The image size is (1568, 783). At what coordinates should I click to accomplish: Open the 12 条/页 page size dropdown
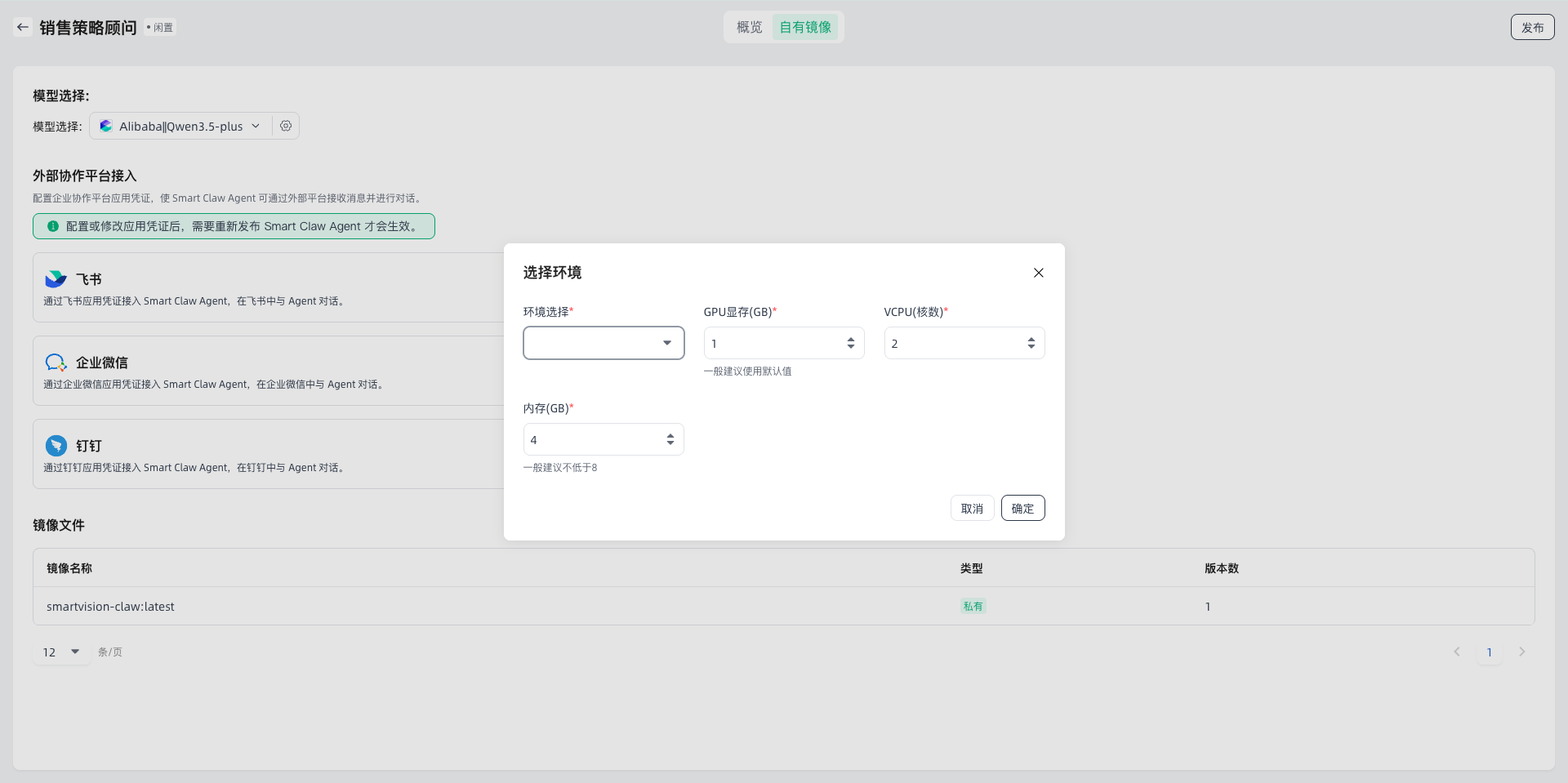(x=61, y=652)
